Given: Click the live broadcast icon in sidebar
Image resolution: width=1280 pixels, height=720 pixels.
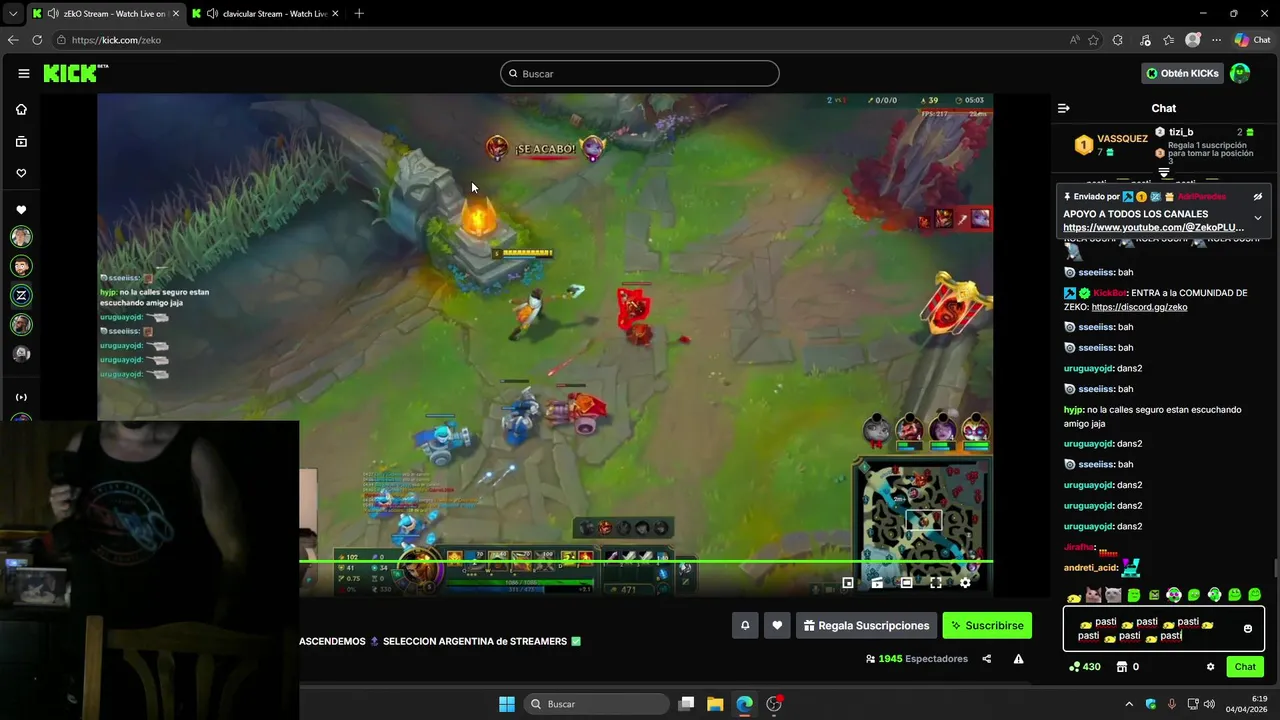Looking at the screenshot, I should coord(21,397).
